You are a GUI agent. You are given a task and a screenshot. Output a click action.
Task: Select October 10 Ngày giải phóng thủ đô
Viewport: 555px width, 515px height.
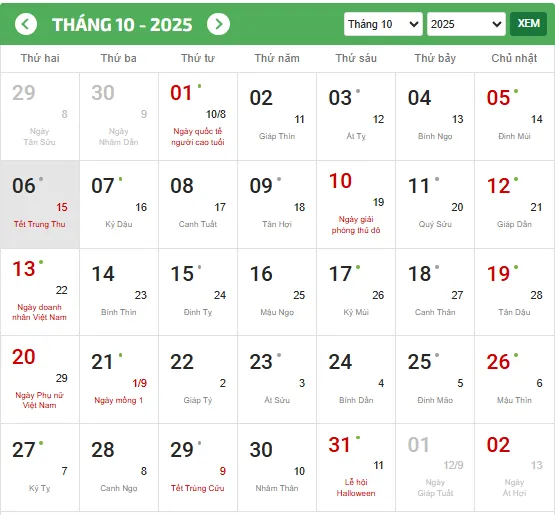[x=356, y=205]
